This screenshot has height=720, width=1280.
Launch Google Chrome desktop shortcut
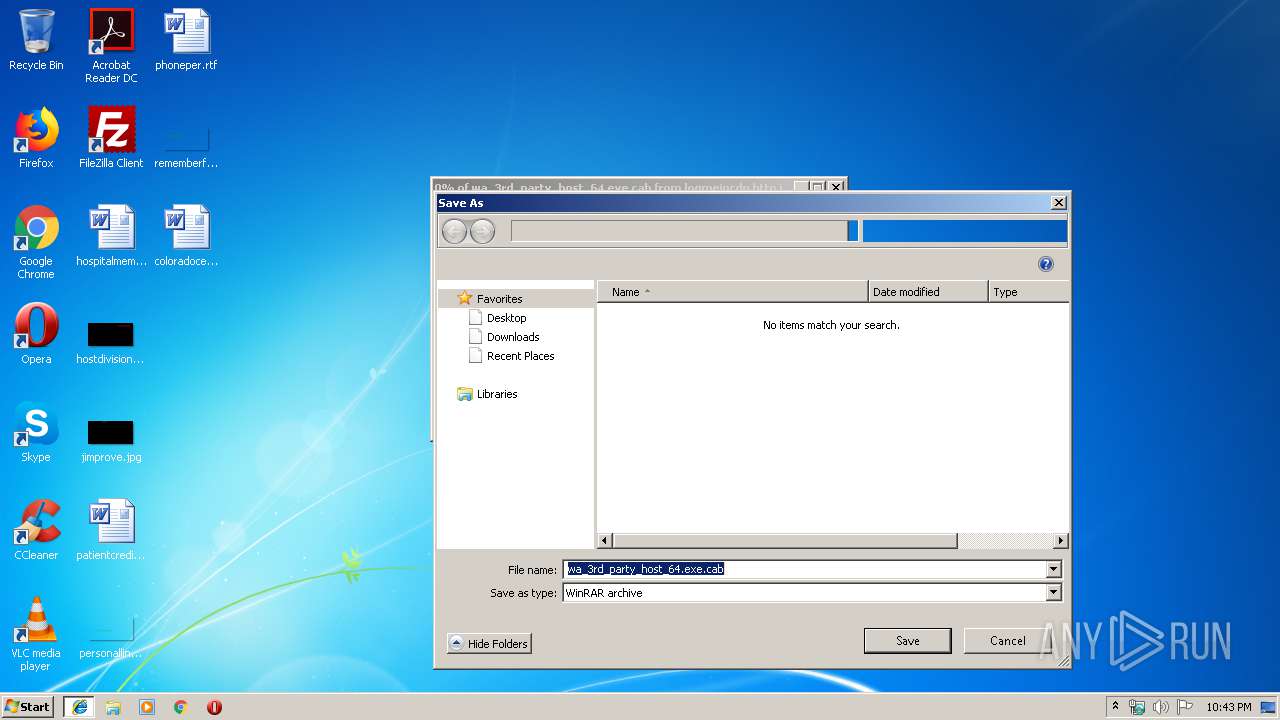(36, 242)
